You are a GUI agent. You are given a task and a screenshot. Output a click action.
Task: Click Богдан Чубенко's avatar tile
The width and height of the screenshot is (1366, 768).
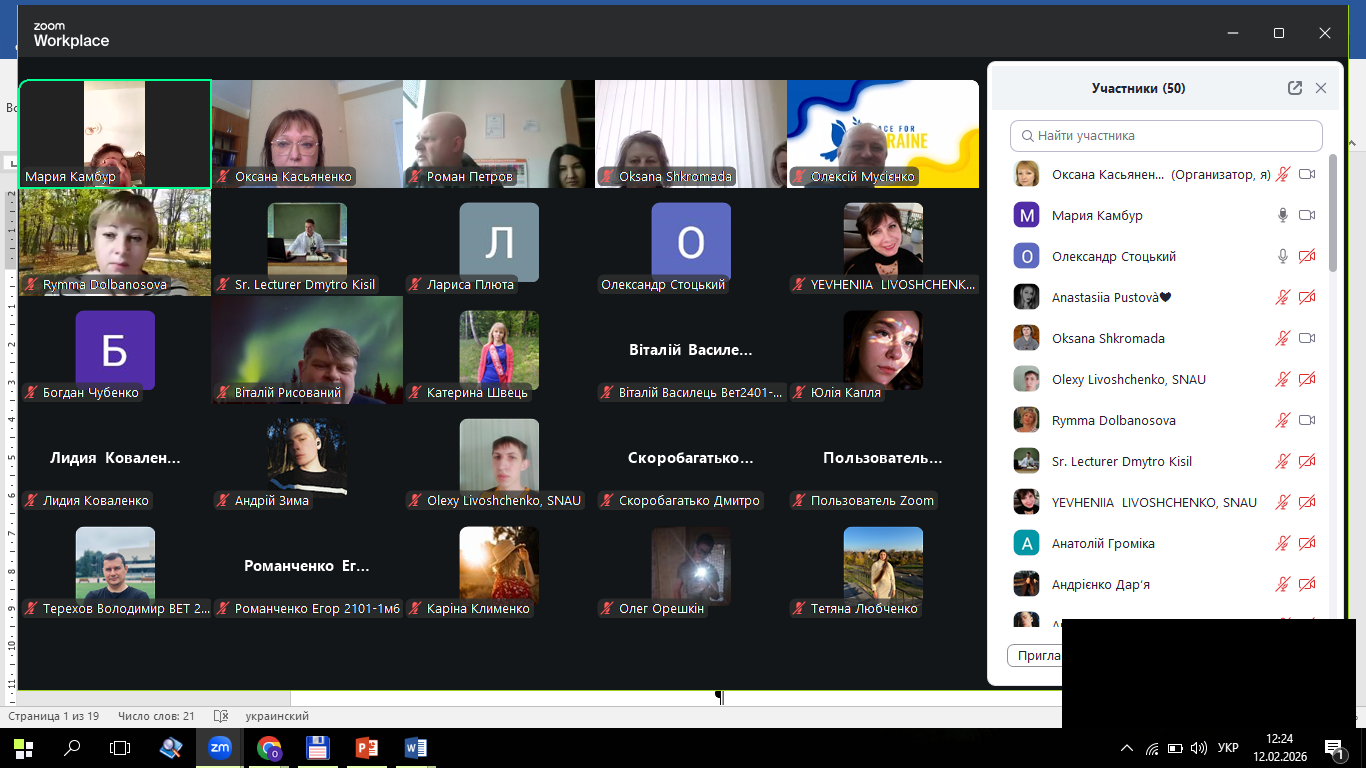[115, 350]
